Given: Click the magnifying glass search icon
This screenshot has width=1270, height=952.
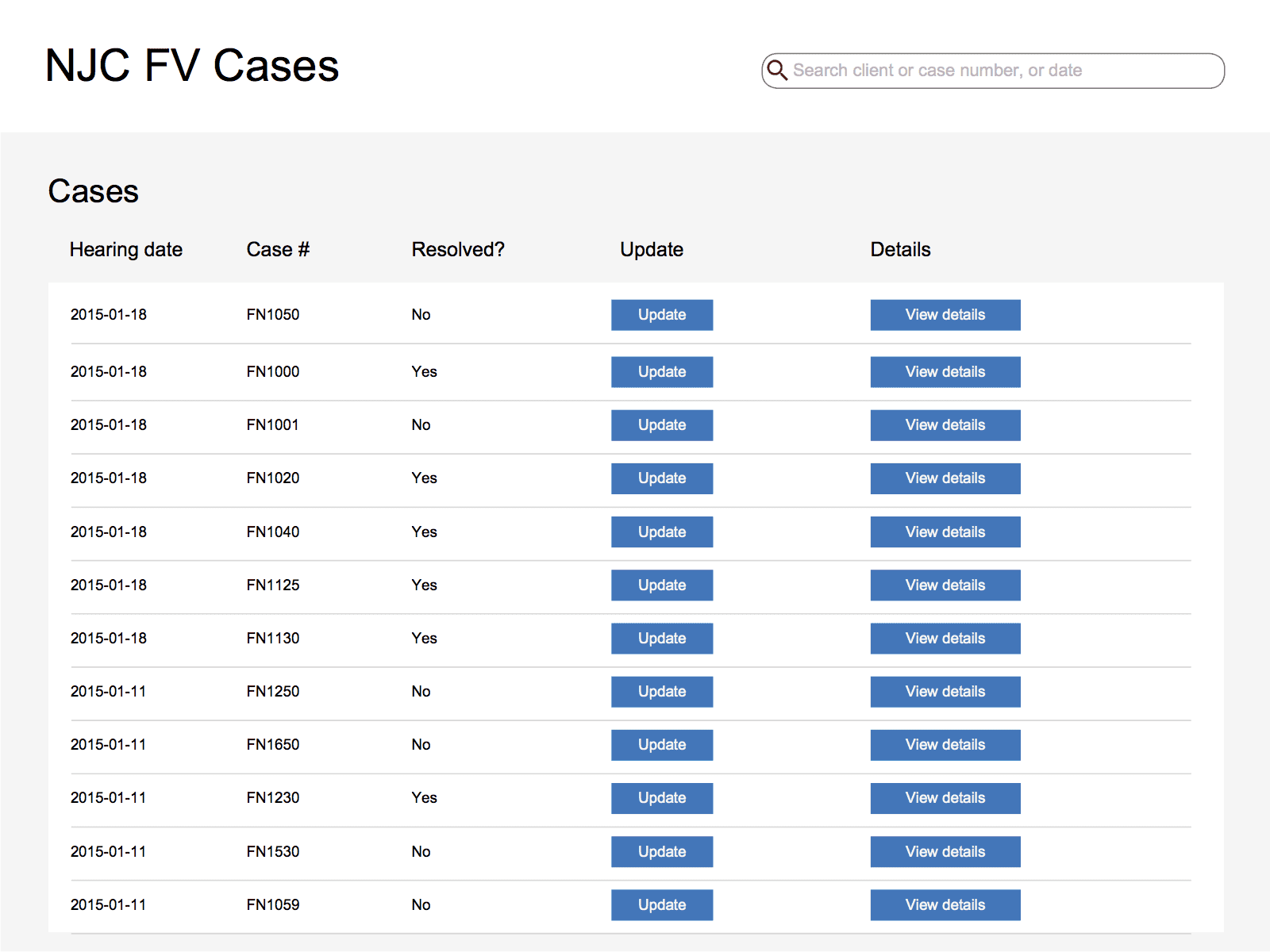Looking at the screenshot, I should click(777, 71).
